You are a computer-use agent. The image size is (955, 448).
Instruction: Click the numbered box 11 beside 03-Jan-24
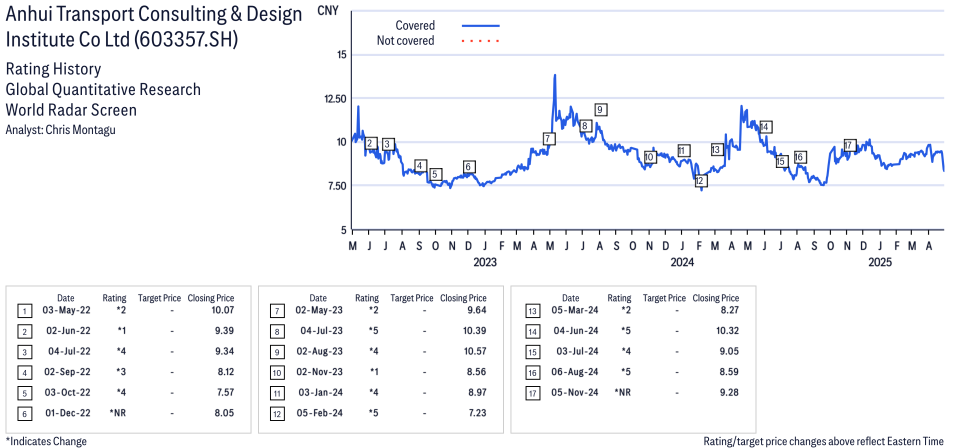pos(276,393)
